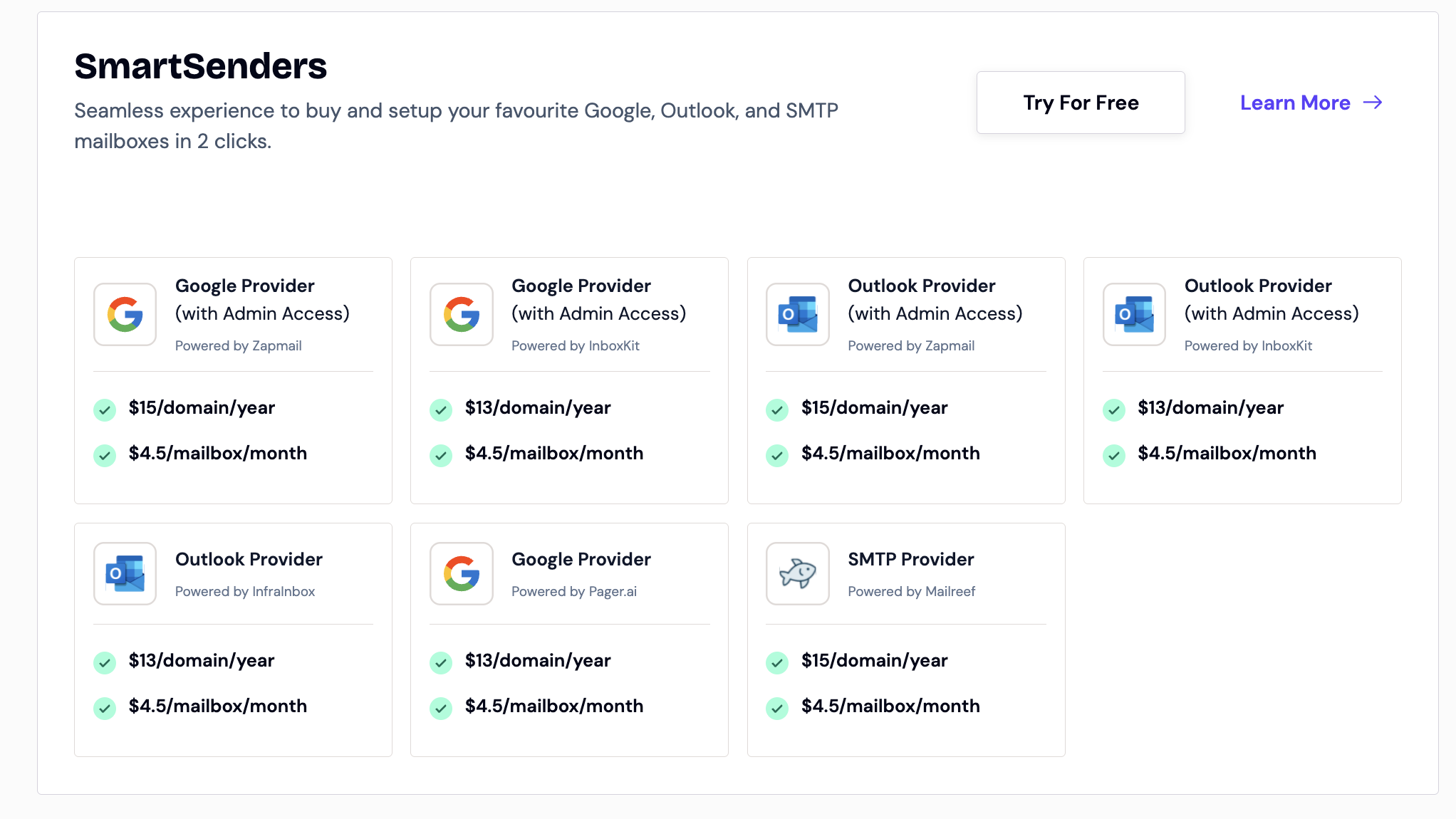Click the Outlook logo on the Zapmail card

(797, 314)
